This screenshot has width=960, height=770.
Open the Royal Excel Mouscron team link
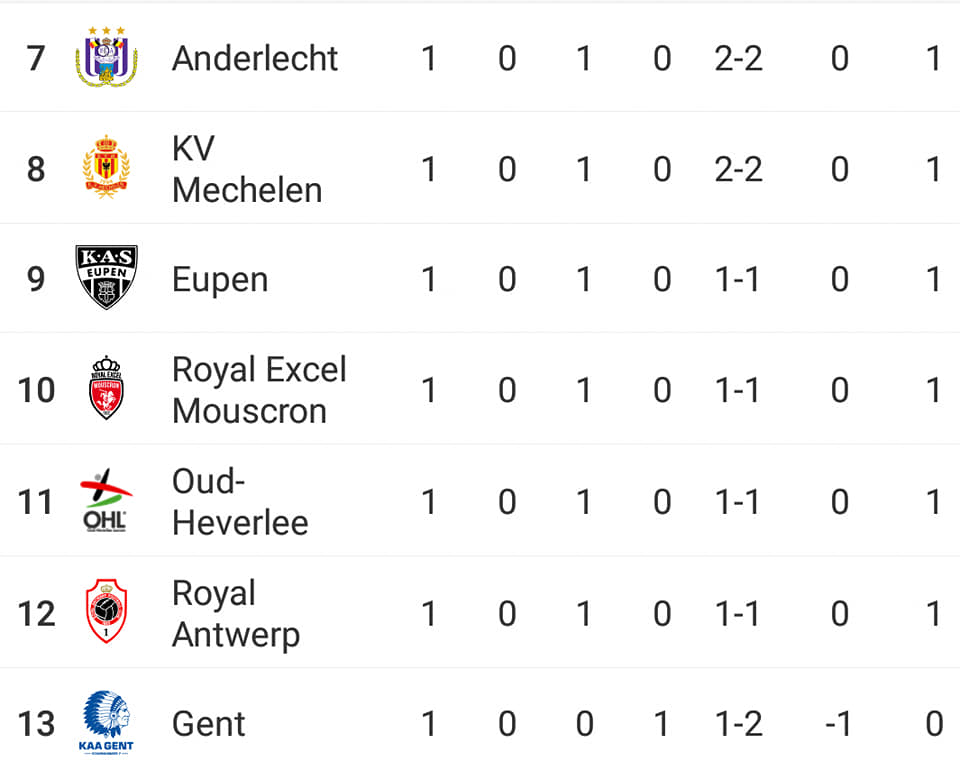(x=259, y=391)
